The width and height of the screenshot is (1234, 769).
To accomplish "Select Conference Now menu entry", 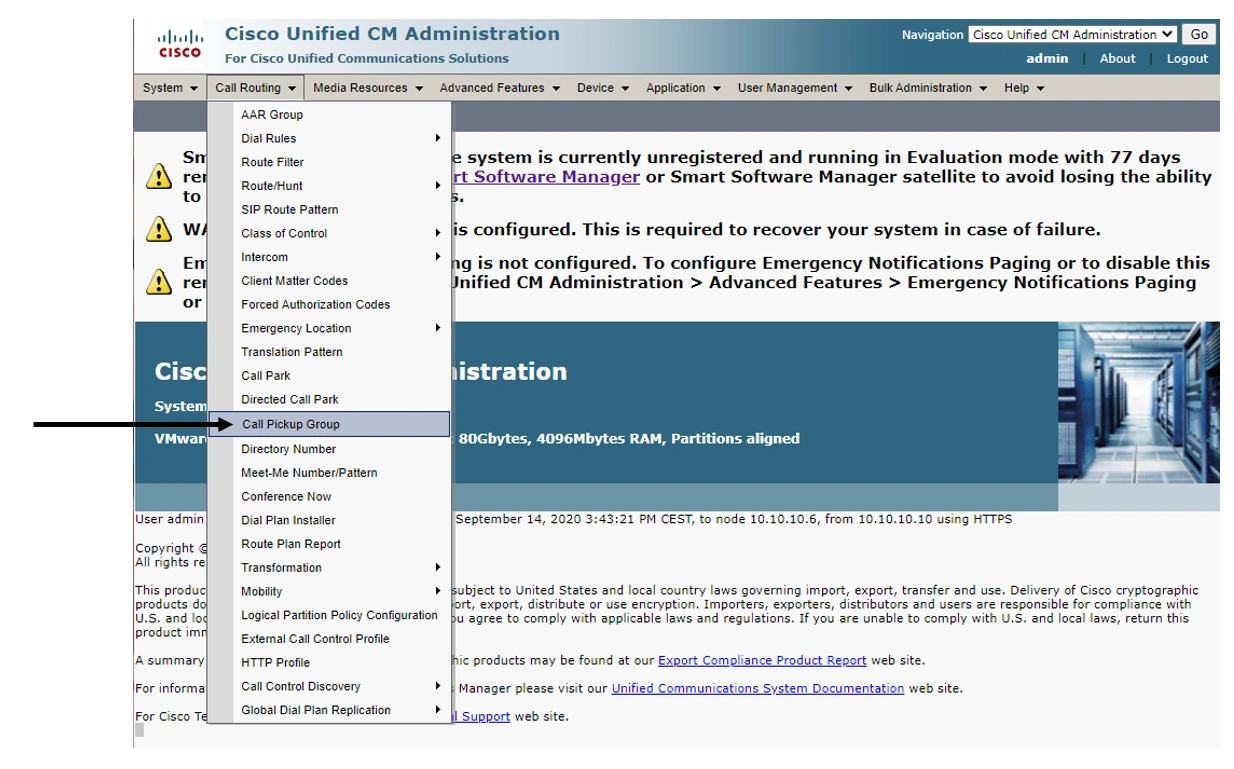I will click(329, 497).
